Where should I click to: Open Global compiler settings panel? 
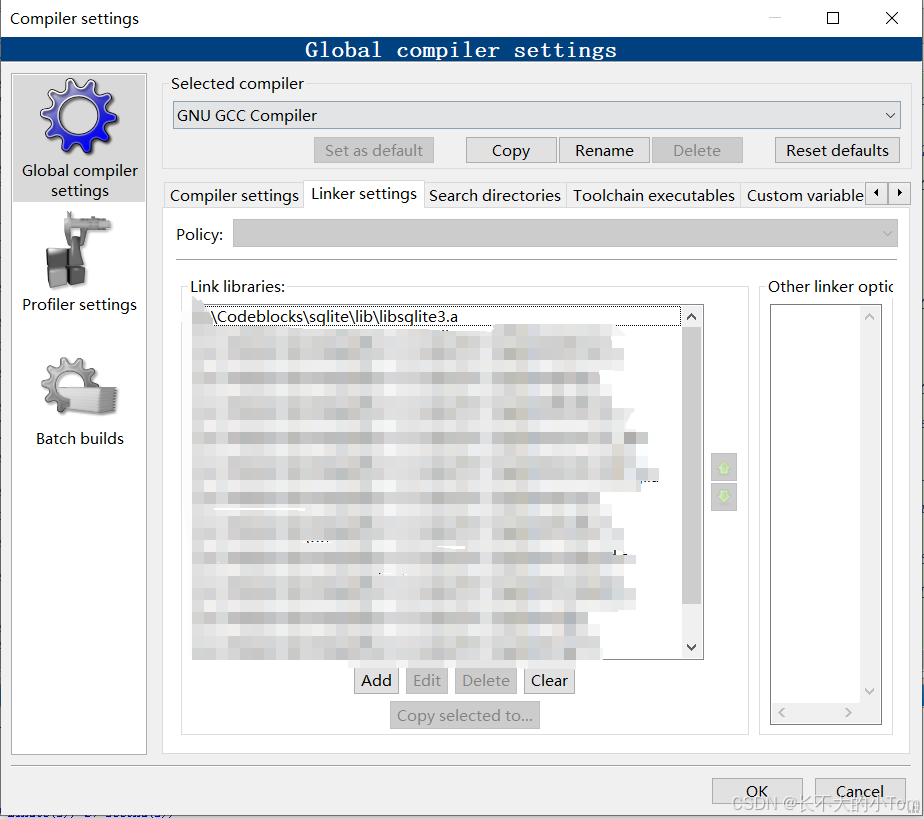(x=79, y=138)
